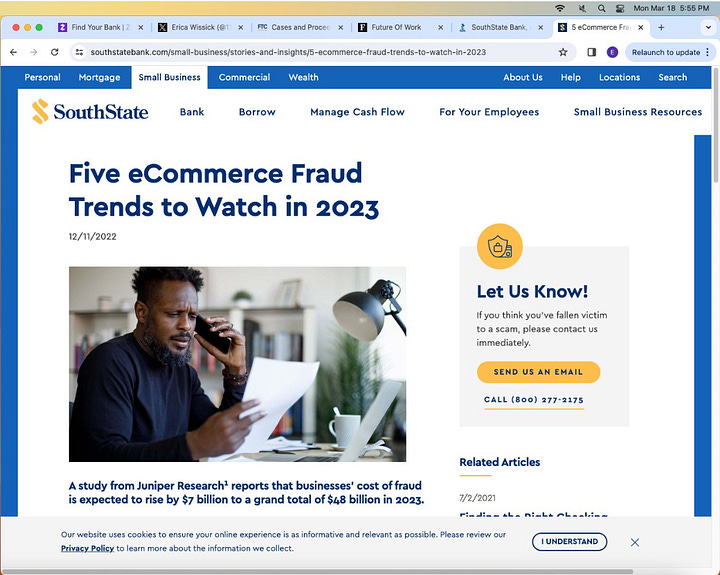
Task: Reload the page with the refresh icon
Action: point(55,52)
